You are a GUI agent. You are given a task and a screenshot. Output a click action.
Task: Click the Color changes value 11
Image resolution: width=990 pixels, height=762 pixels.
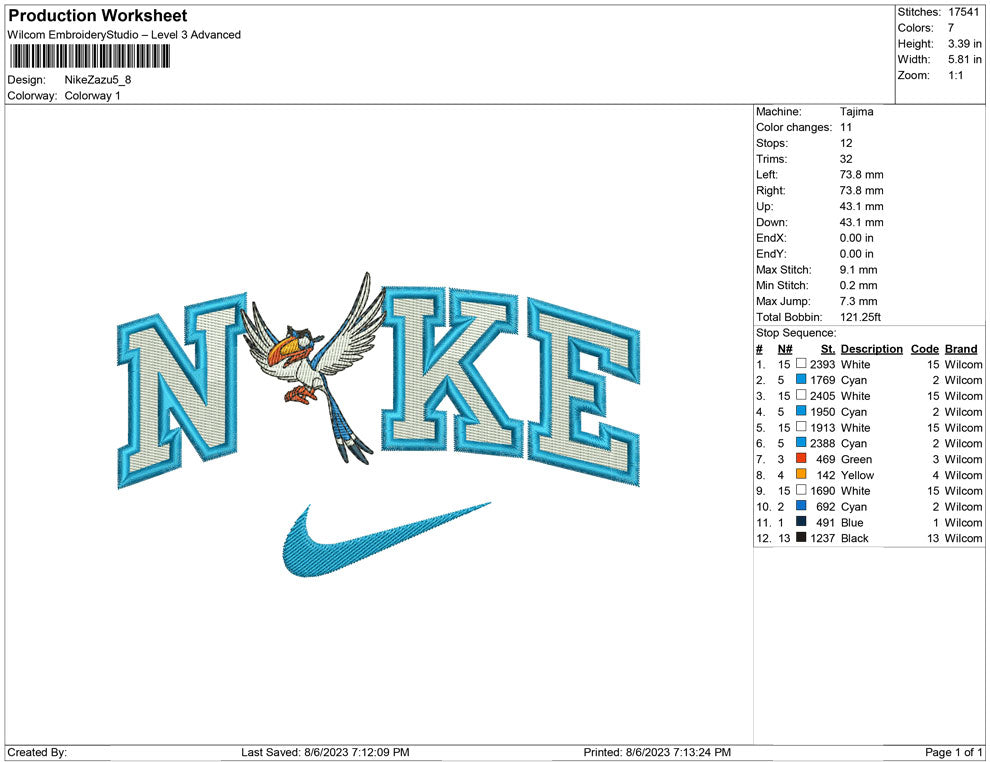tap(846, 128)
